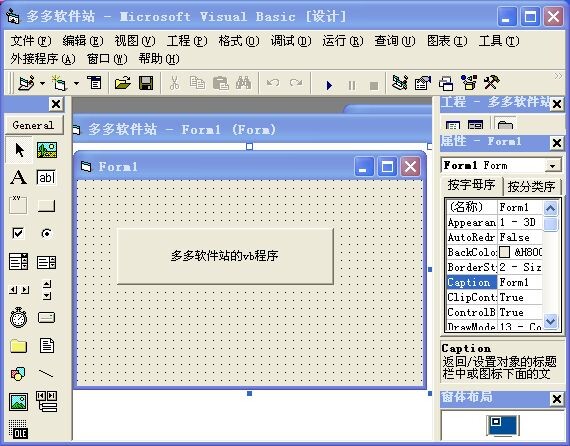
Task: Click the Undo arrow icon
Action: click(273, 83)
